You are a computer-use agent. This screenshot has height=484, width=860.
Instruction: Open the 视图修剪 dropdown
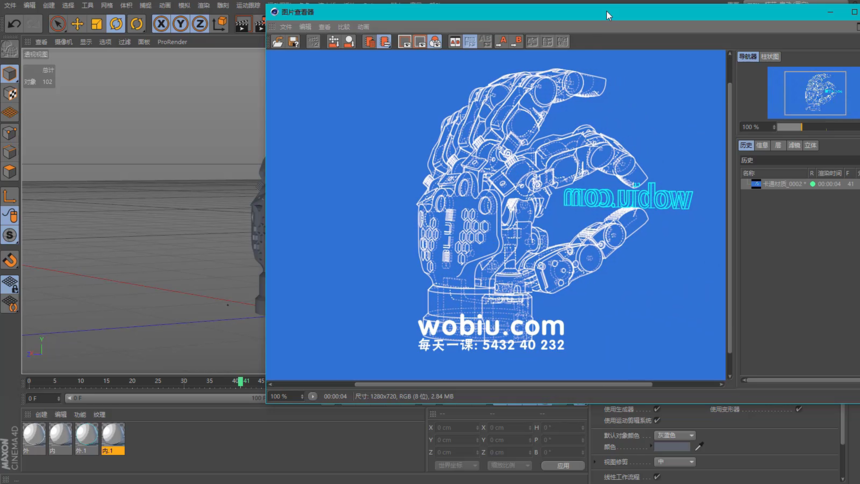coord(675,462)
